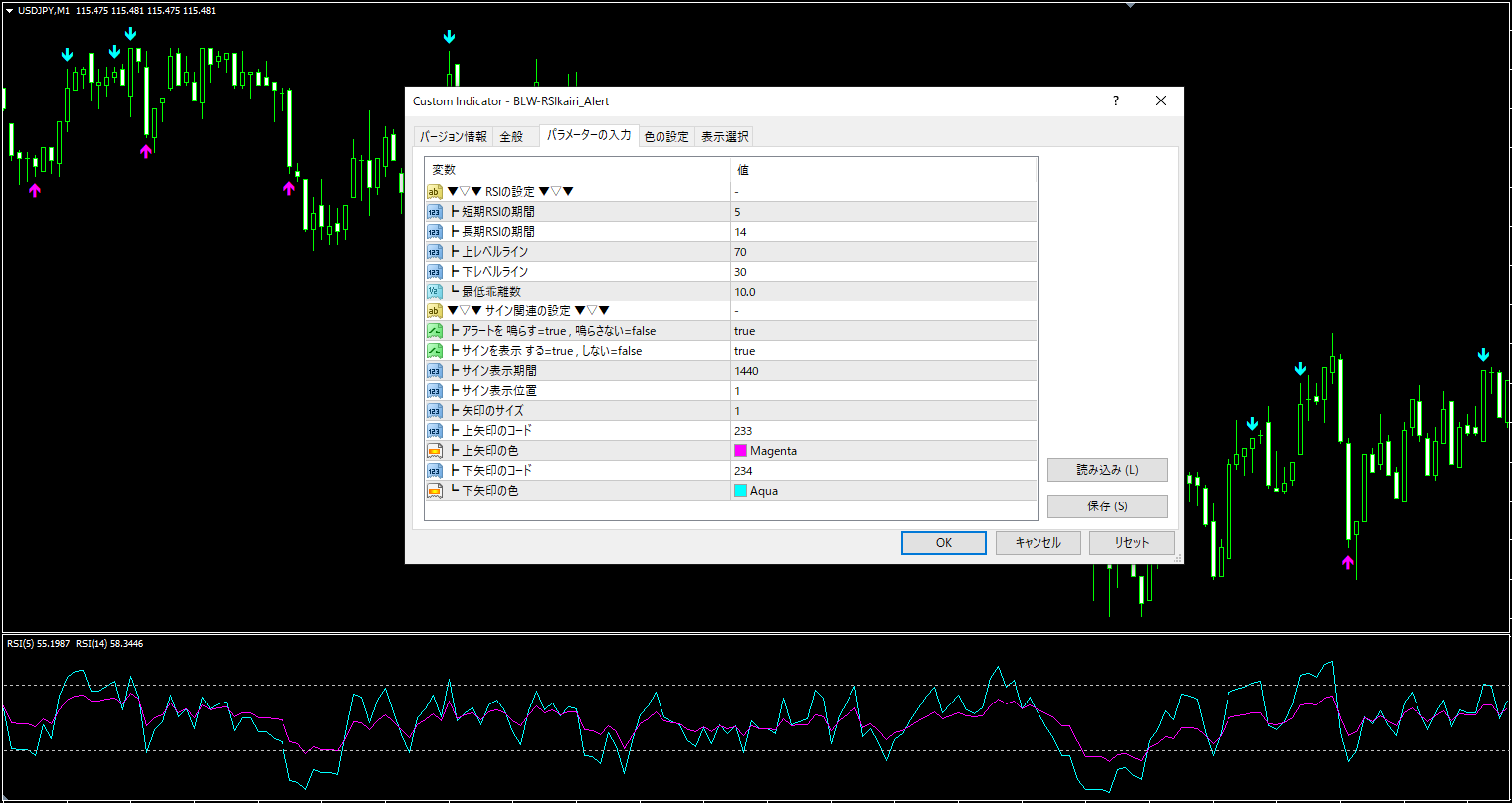
Task: Click the color-type icon beside 上矢印の色
Action: 435,451
